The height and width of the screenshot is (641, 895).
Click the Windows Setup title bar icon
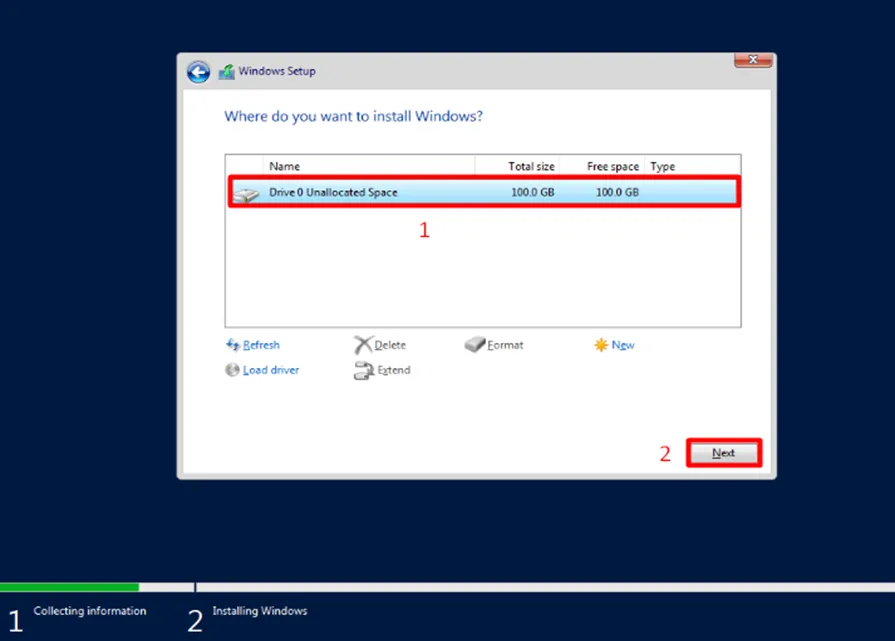point(227,72)
